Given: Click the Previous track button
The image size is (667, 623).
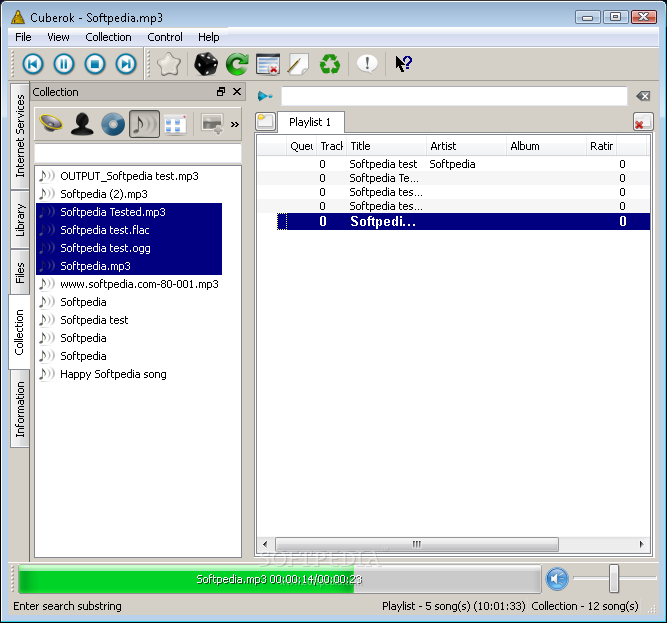Looking at the screenshot, I should pos(33,64).
